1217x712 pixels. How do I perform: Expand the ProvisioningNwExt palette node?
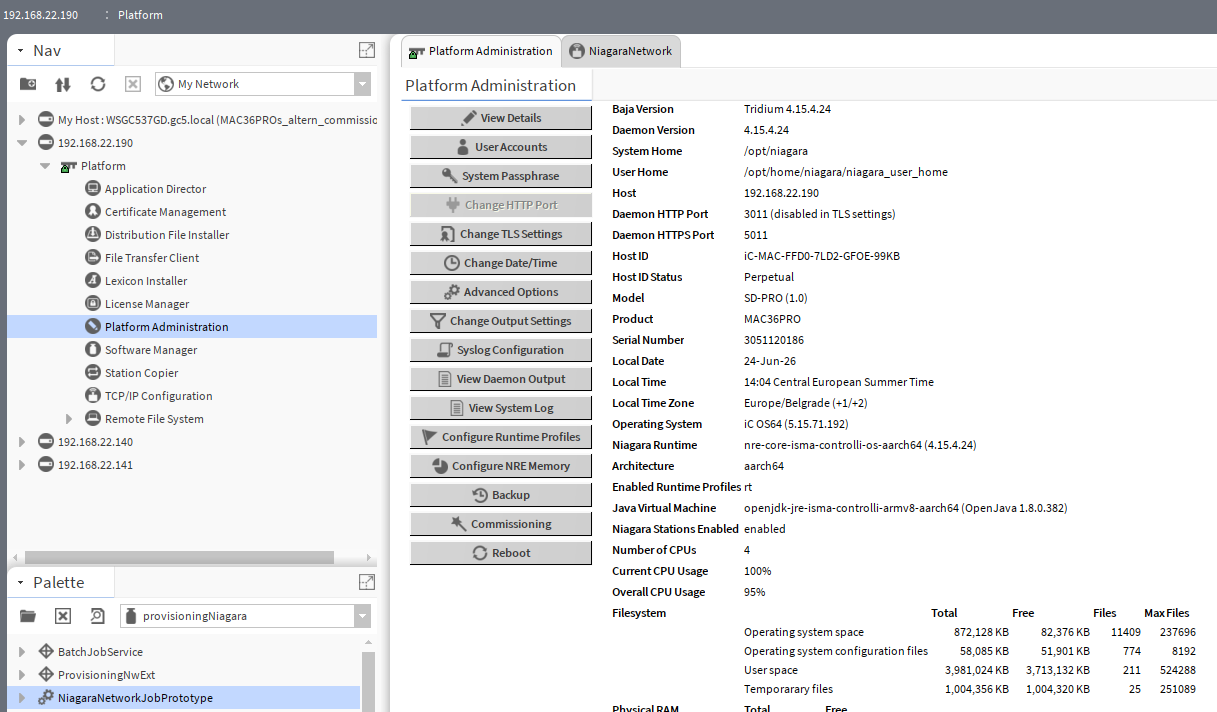23,675
